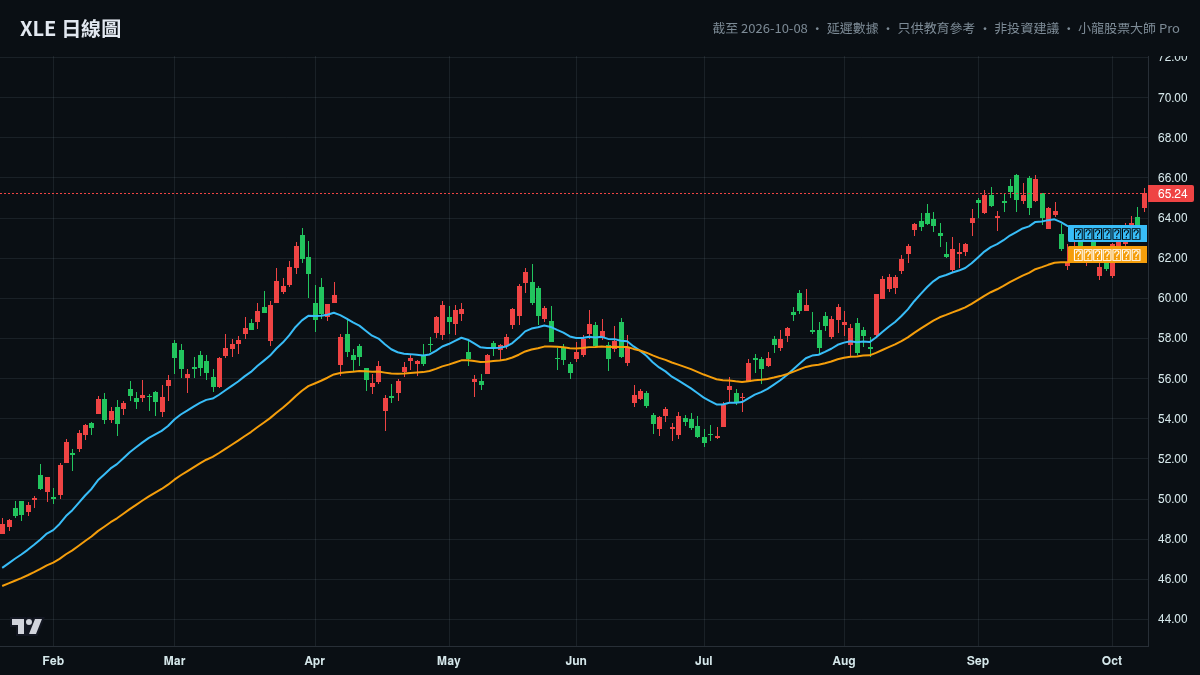This screenshot has height=675, width=1200.
Task: Click the 66.00 price axis value
Action: pos(1173,178)
